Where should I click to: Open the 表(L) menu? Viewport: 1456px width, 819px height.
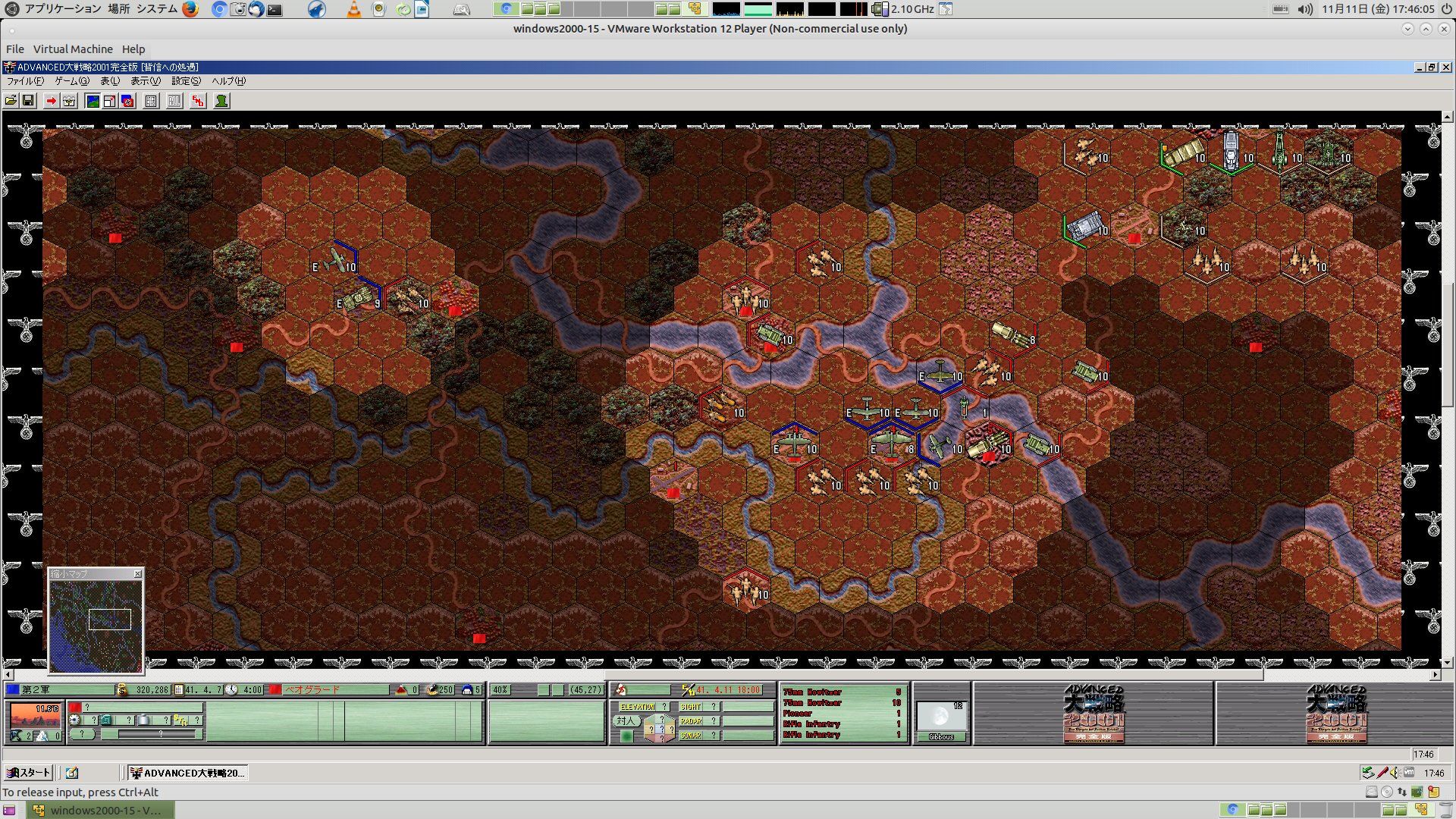coord(110,81)
